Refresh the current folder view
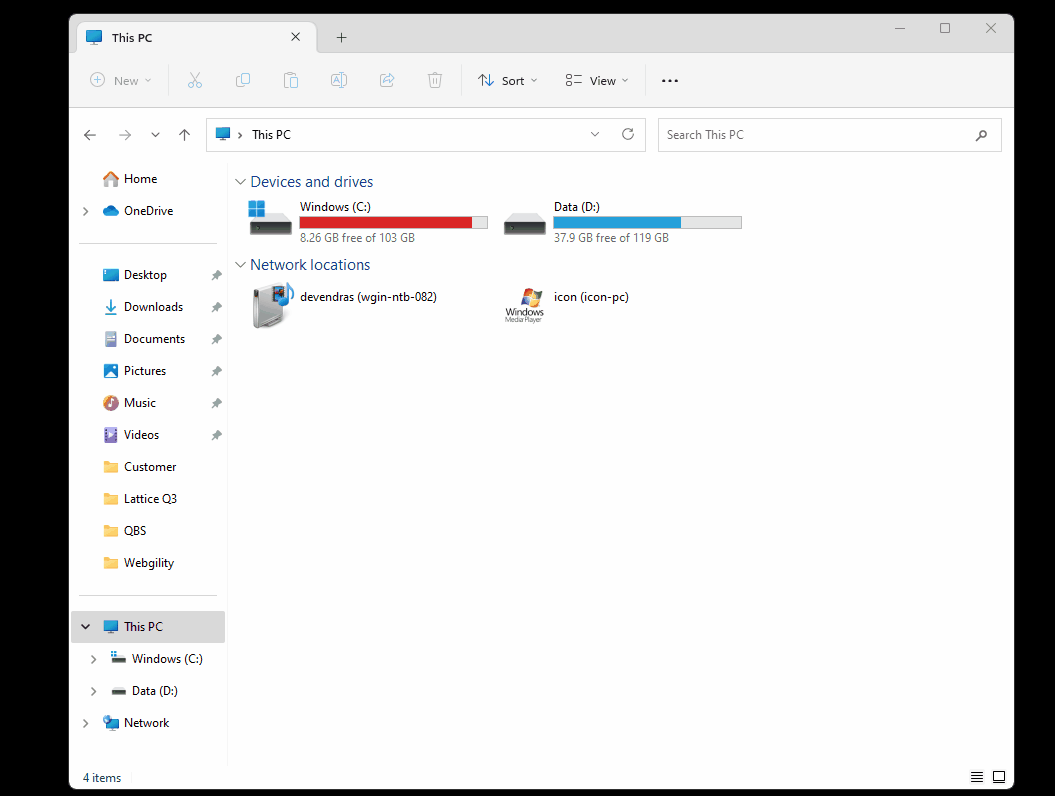1055x796 pixels. 628,135
